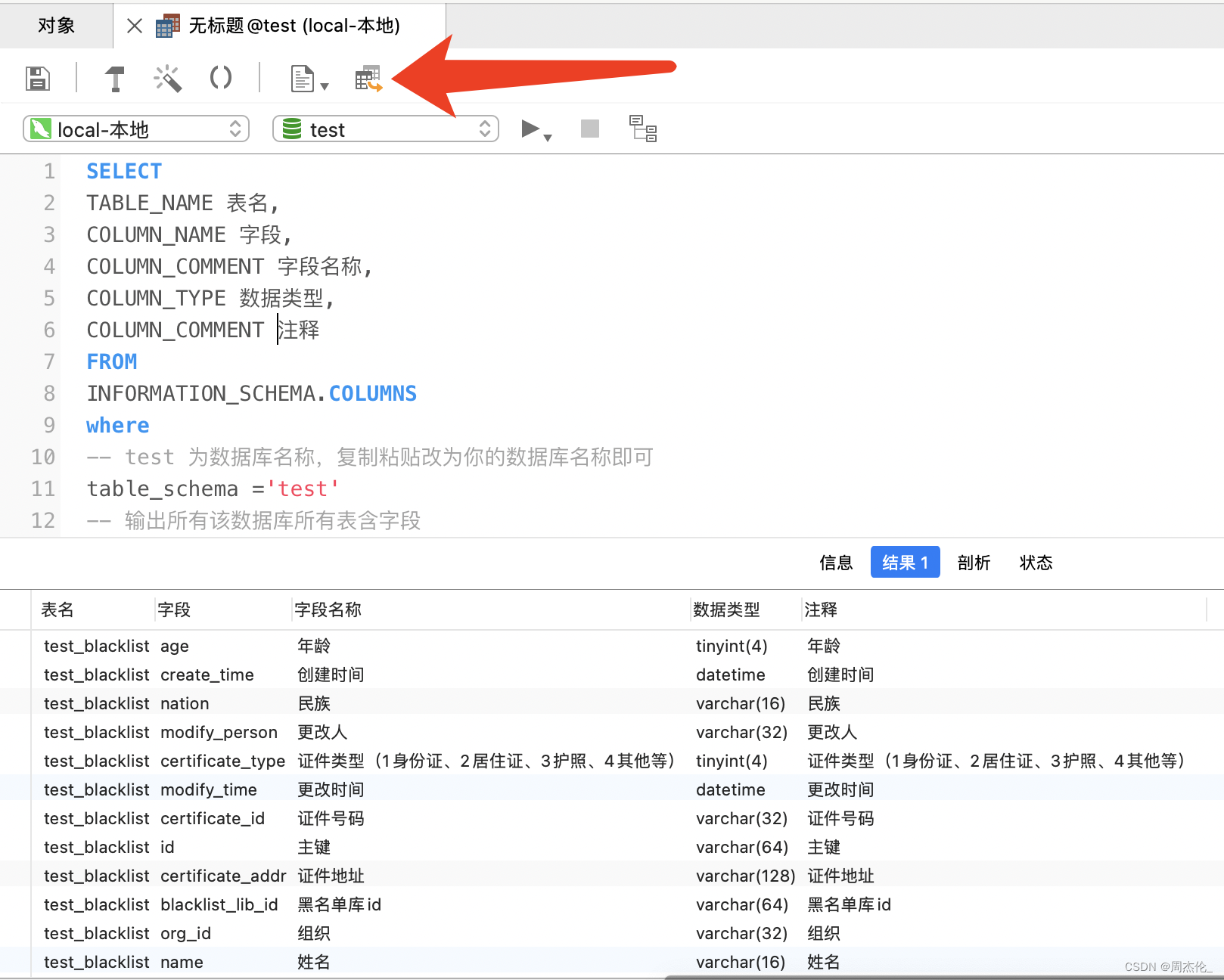Select the age field cell
This screenshot has height=980, width=1224.
[x=175, y=646]
